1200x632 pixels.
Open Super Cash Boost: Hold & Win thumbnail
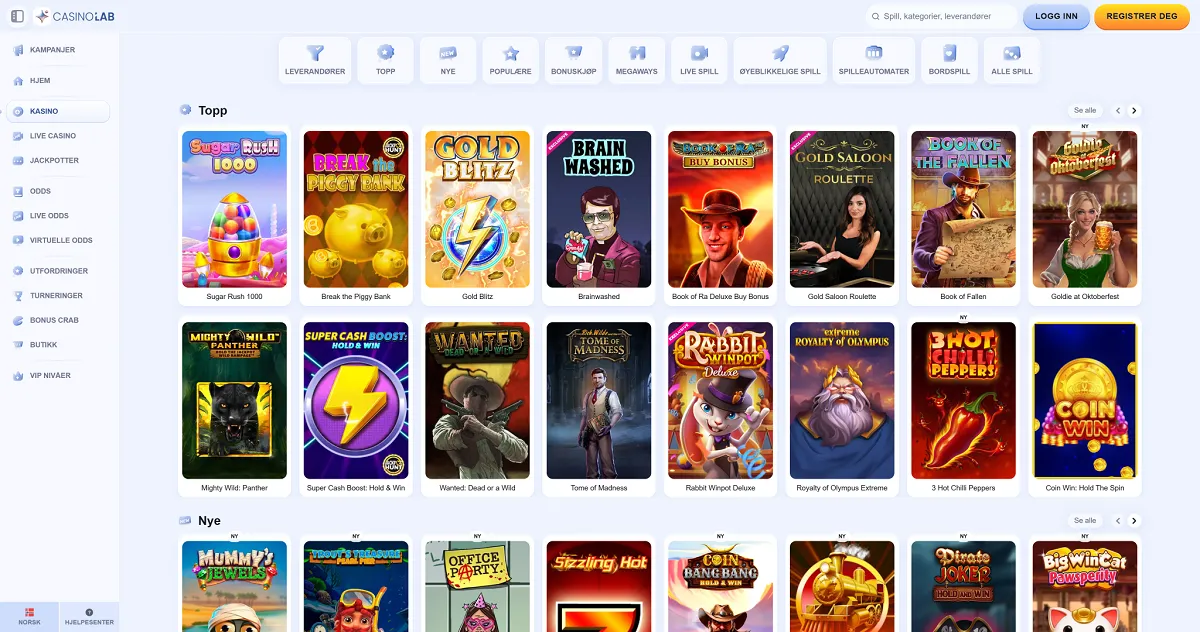click(356, 400)
